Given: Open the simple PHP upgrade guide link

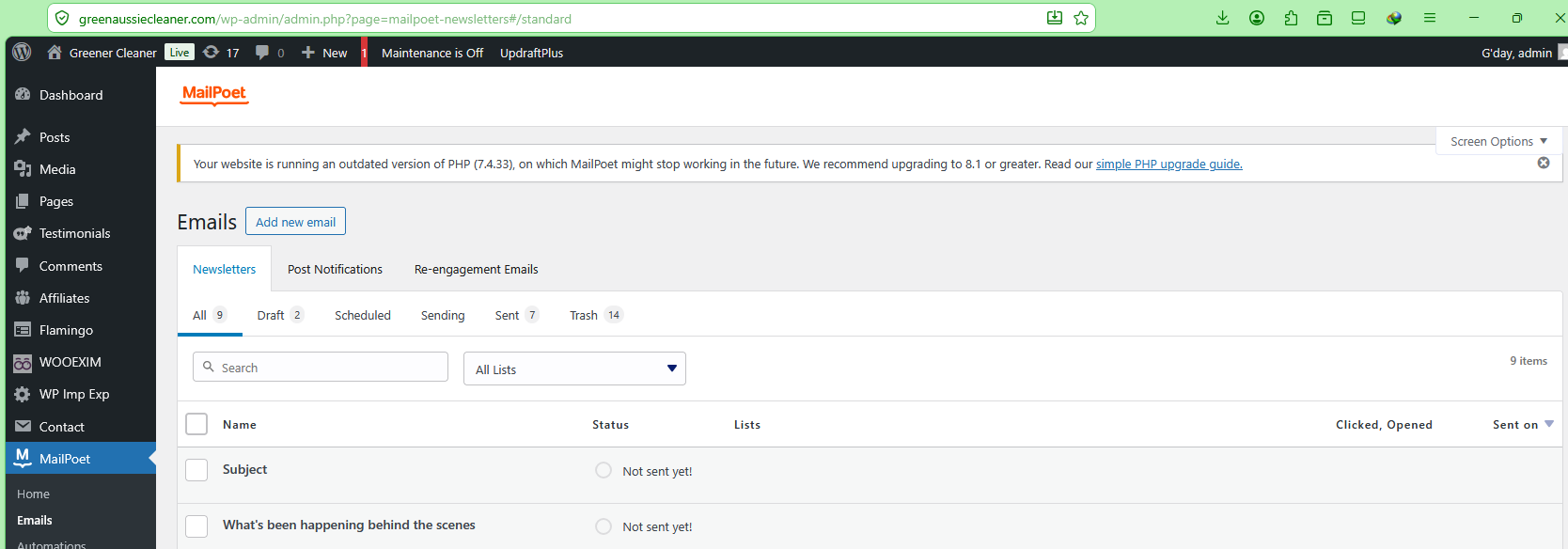Looking at the screenshot, I should (1168, 164).
